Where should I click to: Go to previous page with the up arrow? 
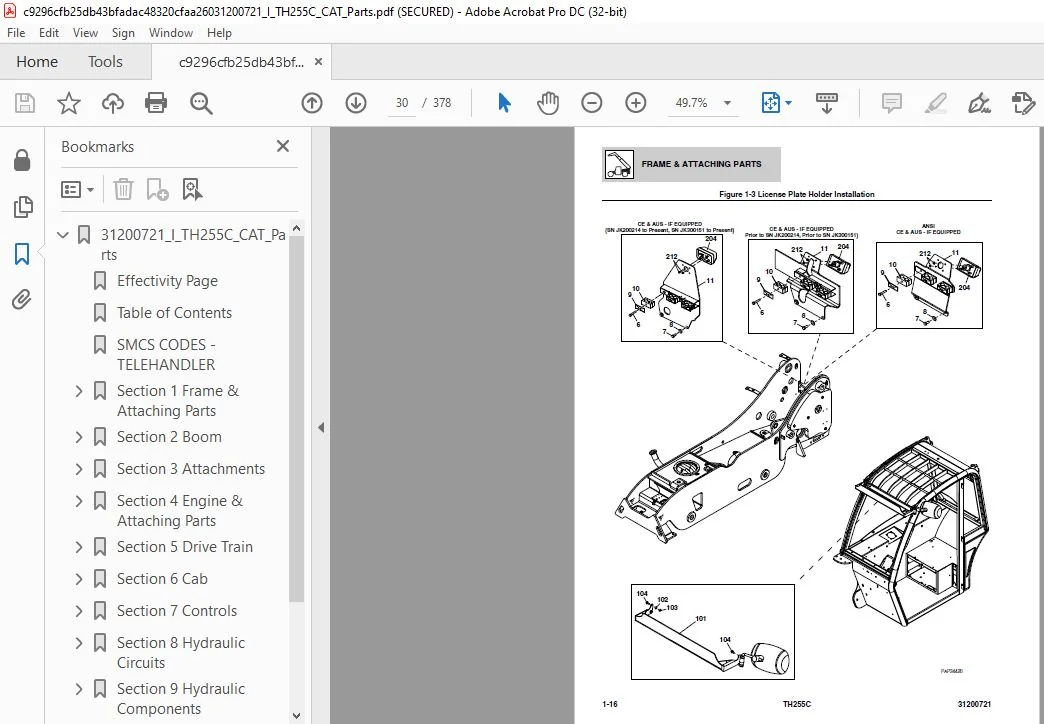click(x=312, y=103)
